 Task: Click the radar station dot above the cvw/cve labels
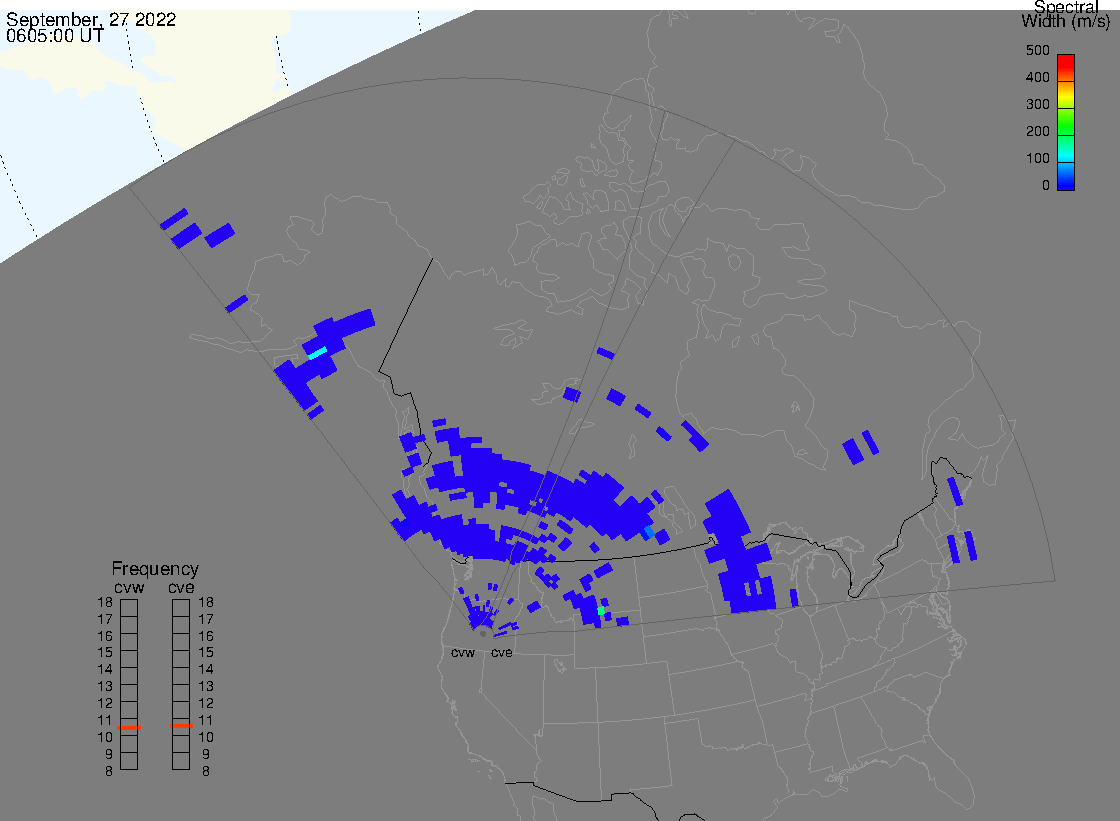click(x=483, y=634)
